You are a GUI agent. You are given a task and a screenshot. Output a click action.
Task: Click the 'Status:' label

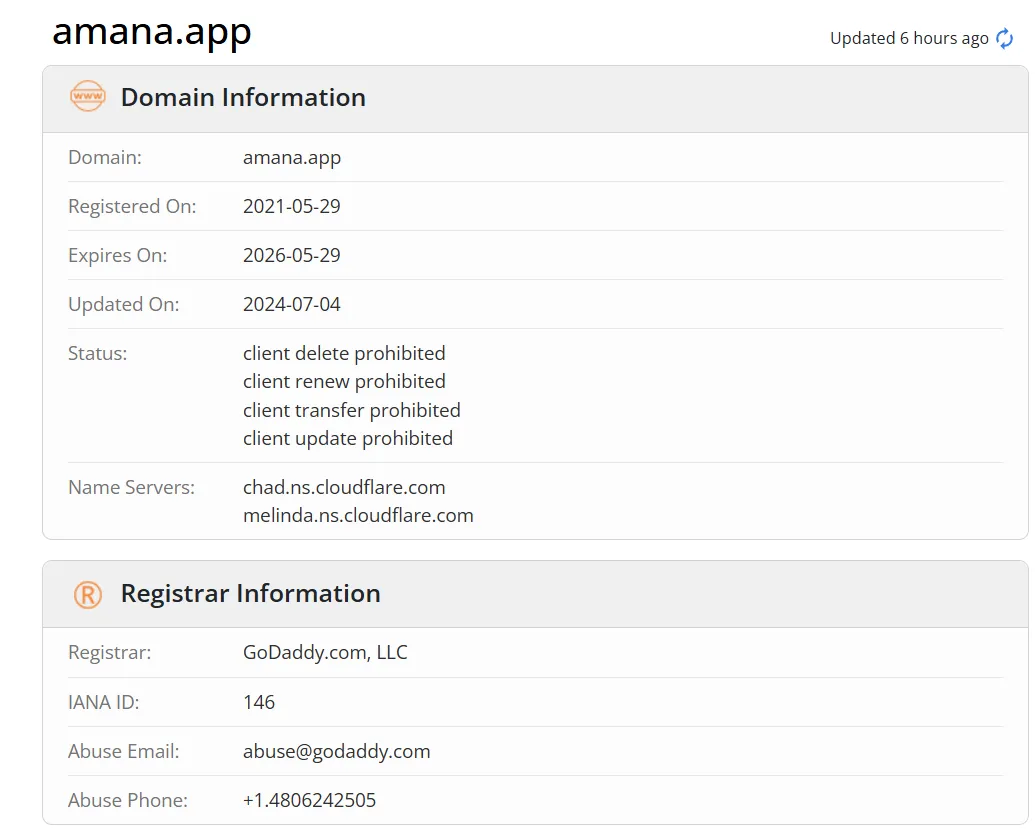[98, 353]
